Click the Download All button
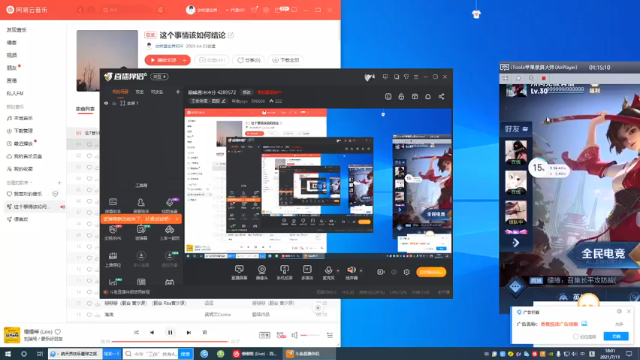Viewport: 640px width, 360px height. [286, 60]
